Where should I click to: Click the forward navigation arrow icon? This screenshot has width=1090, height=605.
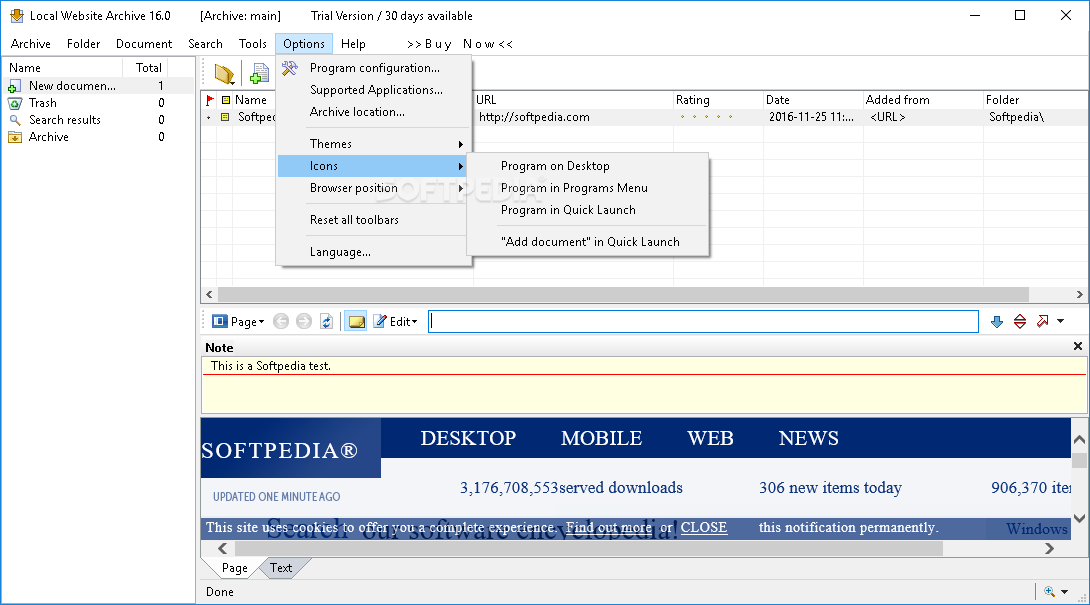[x=304, y=321]
